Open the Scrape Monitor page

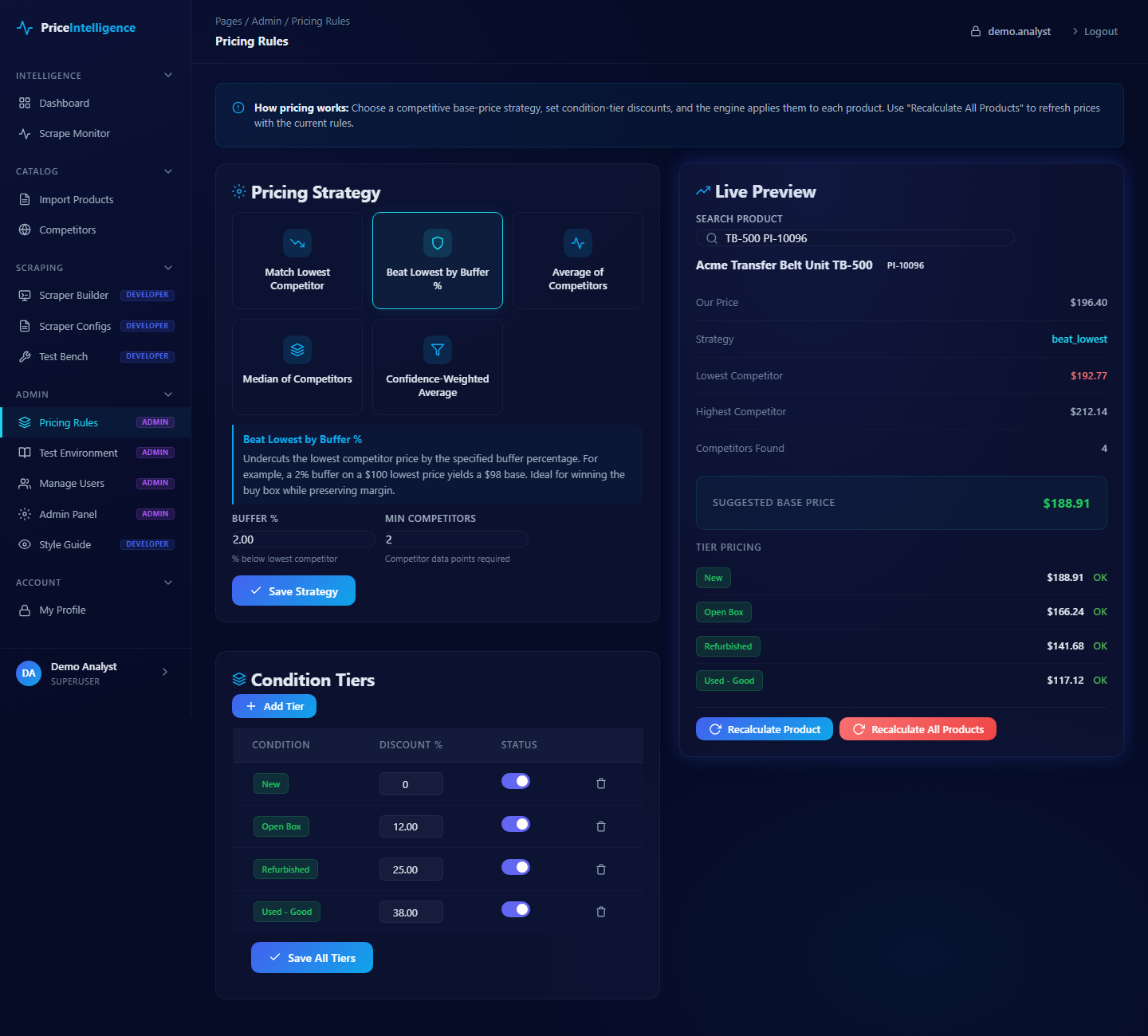click(x=96, y=133)
